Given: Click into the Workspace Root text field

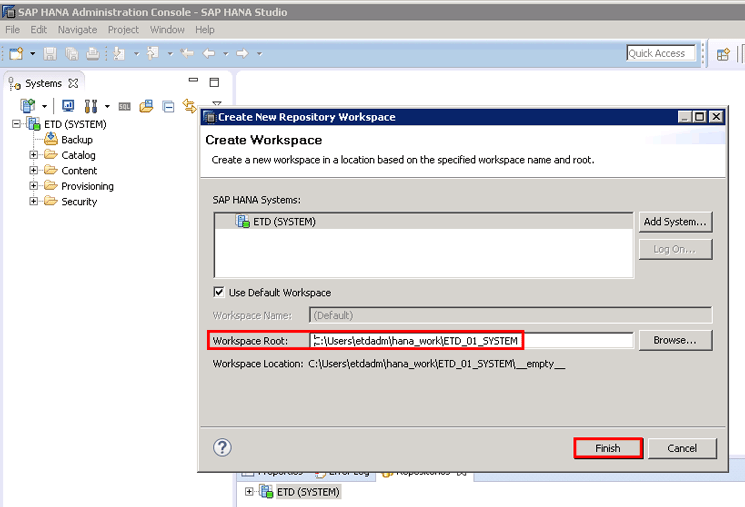Looking at the screenshot, I should [x=470, y=341].
